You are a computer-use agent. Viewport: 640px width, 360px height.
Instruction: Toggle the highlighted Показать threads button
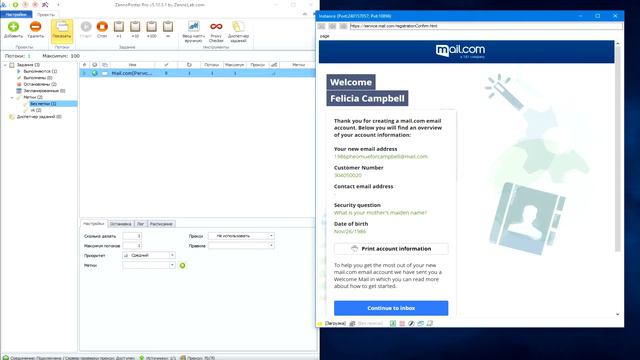tap(62, 31)
